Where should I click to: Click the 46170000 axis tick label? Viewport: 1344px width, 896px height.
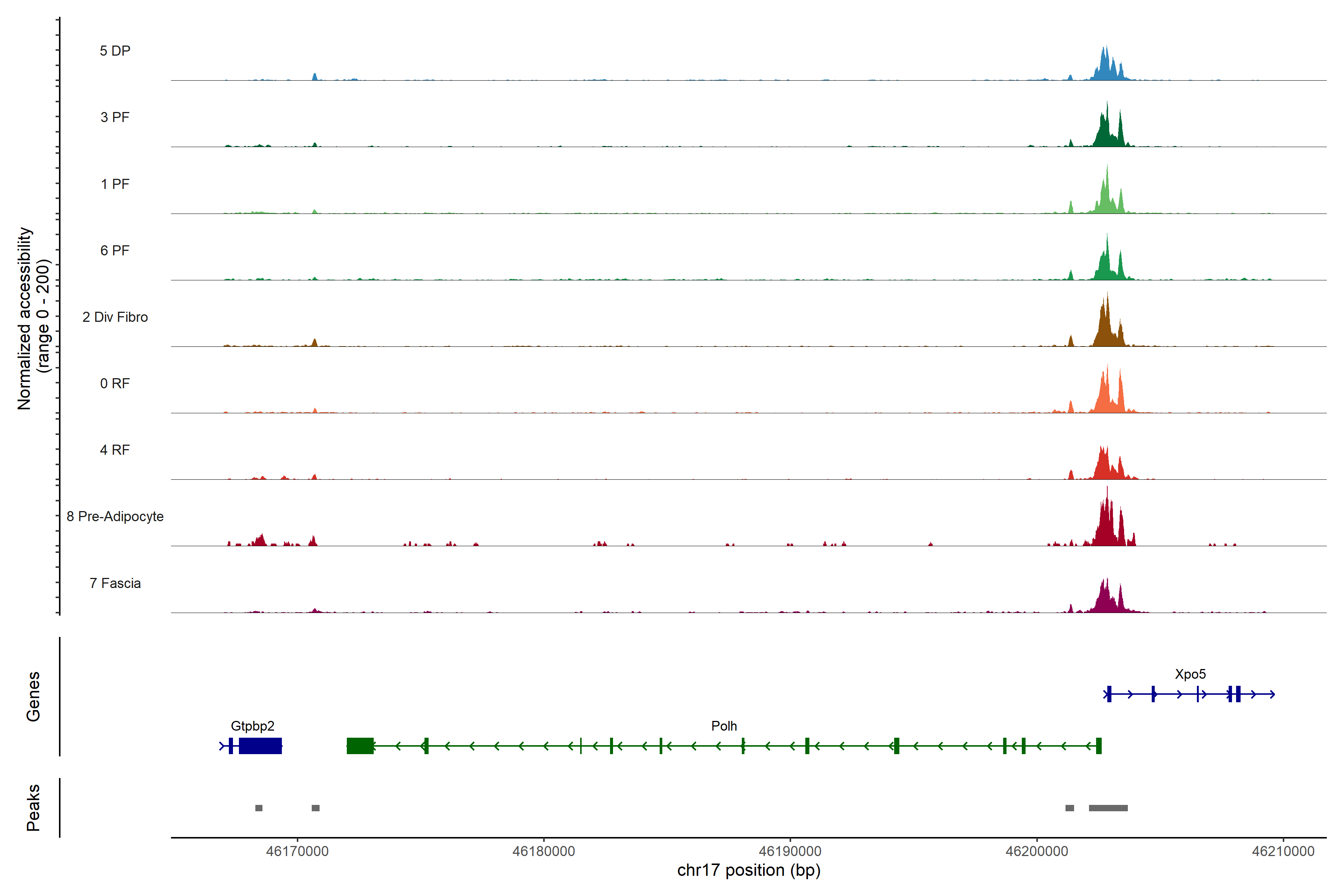pyautogui.click(x=297, y=852)
